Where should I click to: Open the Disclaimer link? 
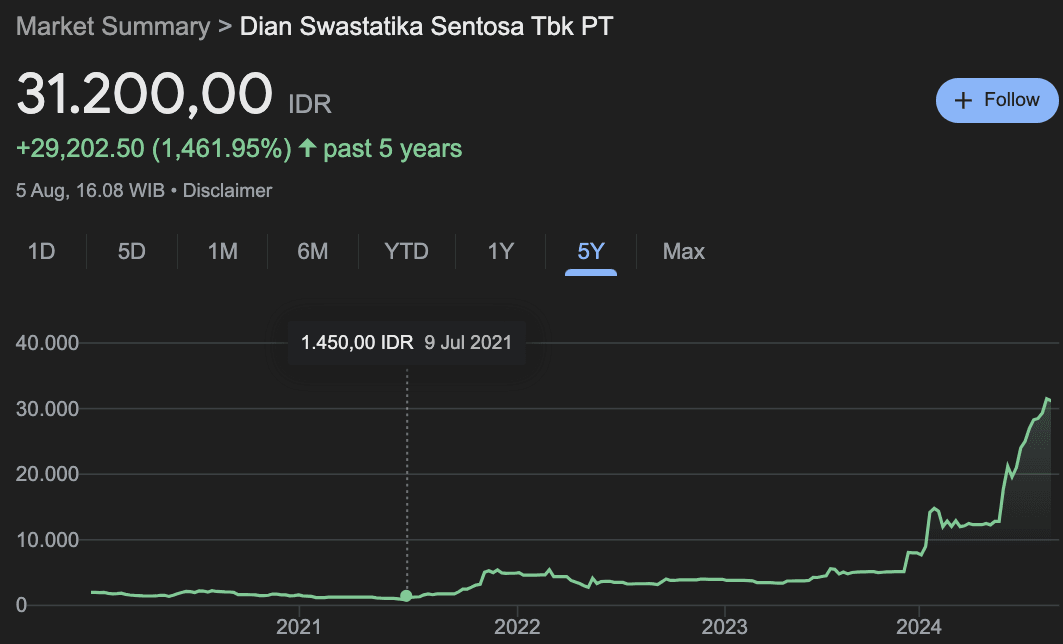click(227, 190)
